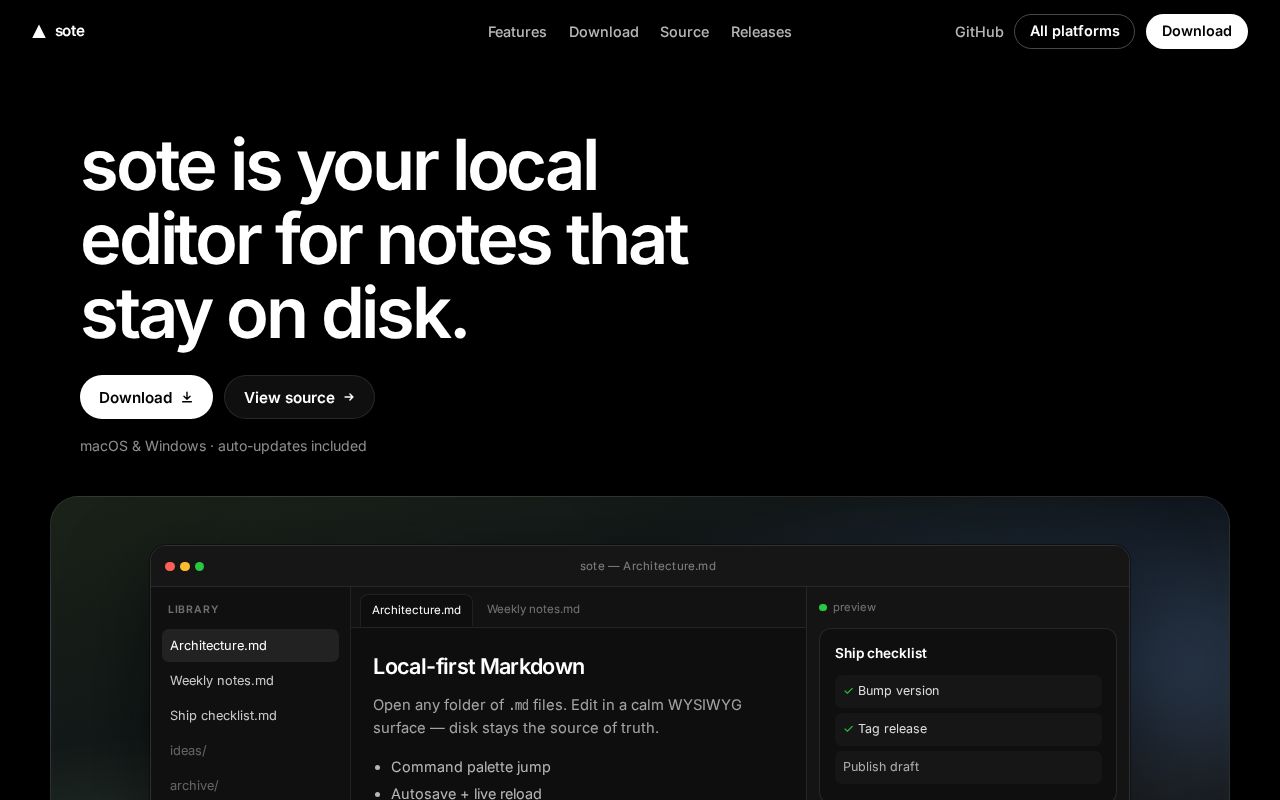This screenshot has width=1280, height=800.
Task: Click the sote triangle logo icon
Action: click(39, 32)
